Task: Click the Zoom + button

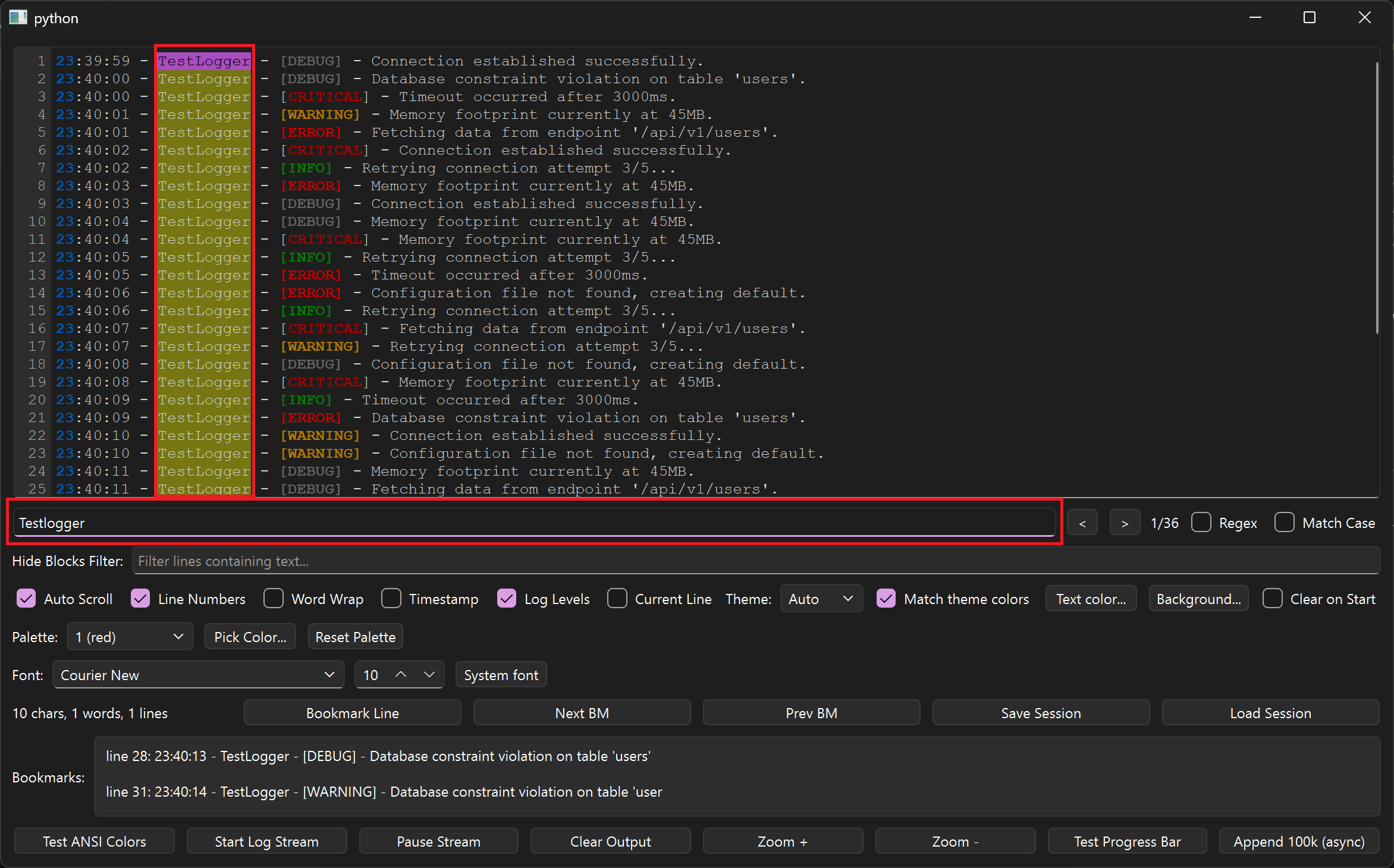Action: [x=783, y=841]
